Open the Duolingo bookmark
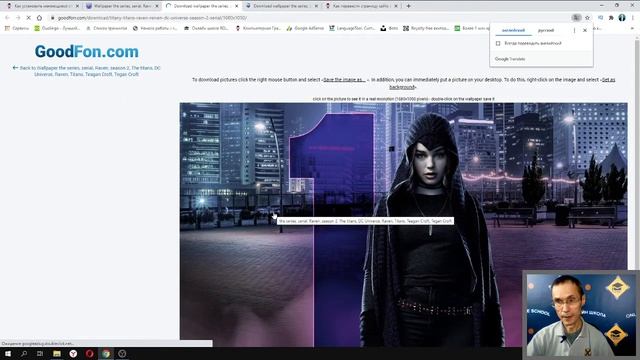The height and width of the screenshot is (360, 640). 57,28
